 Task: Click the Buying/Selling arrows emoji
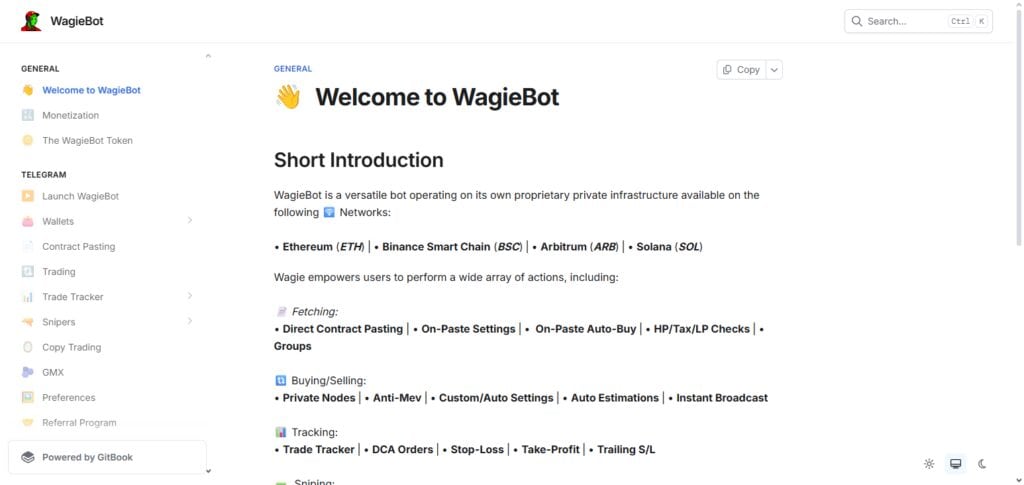(x=281, y=381)
